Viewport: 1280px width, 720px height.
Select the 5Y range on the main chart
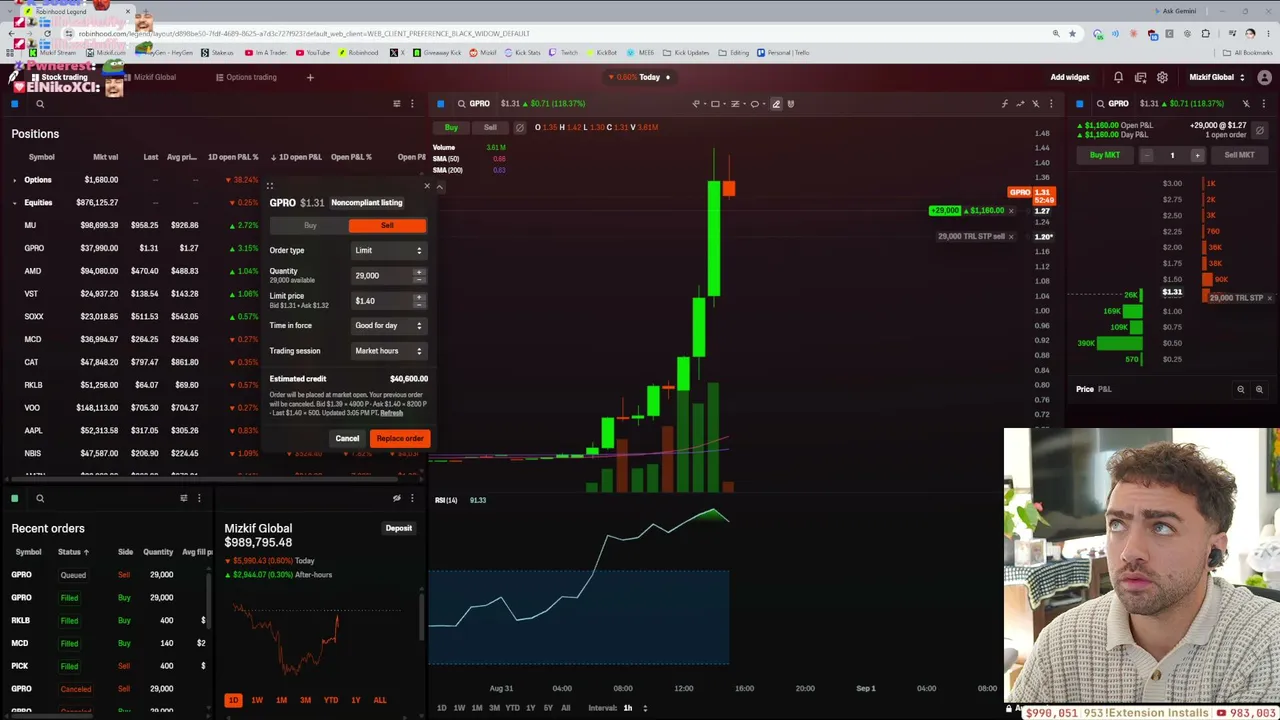point(547,708)
